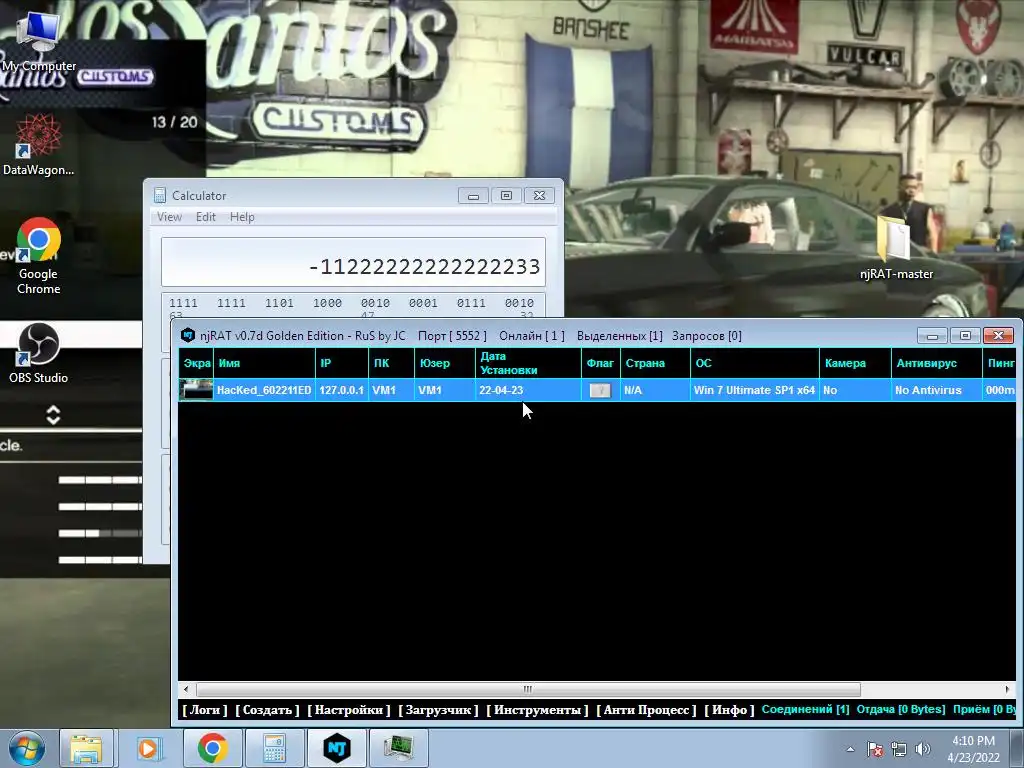The height and width of the screenshot is (768, 1024).
Task: Open Windows Explorer from the taskbar
Action: pos(86,748)
